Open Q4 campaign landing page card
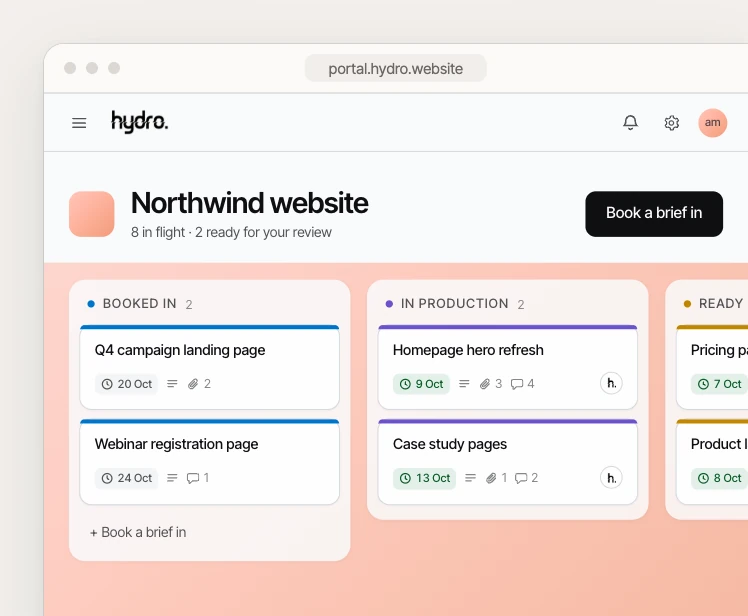Screen dimensions: 748x616 [x=209, y=367]
